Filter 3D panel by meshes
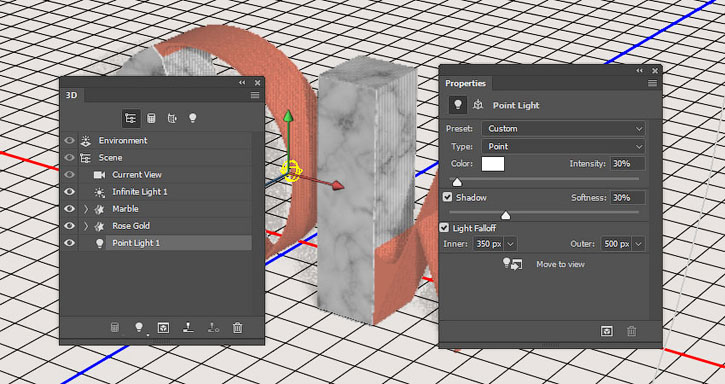This screenshot has width=725, height=384. [x=151, y=118]
